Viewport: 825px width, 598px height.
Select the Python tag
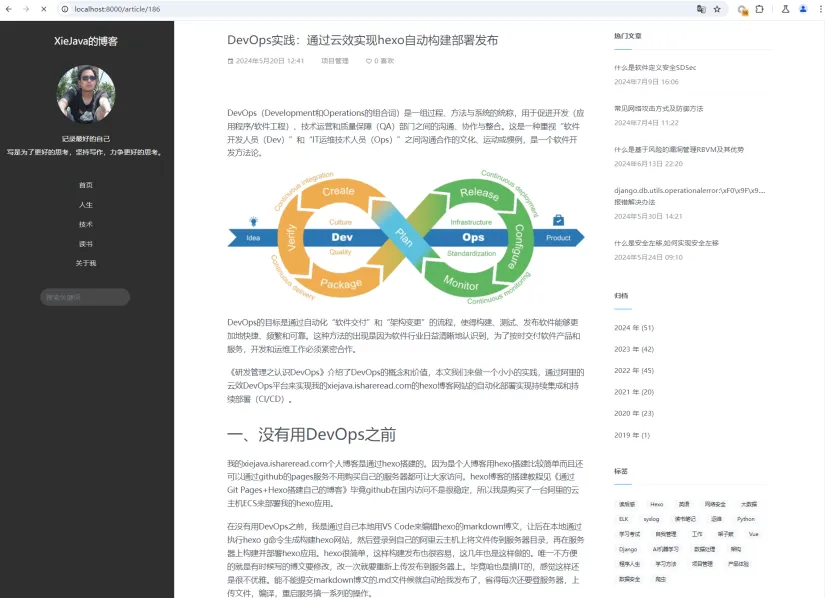[x=745, y=519]
